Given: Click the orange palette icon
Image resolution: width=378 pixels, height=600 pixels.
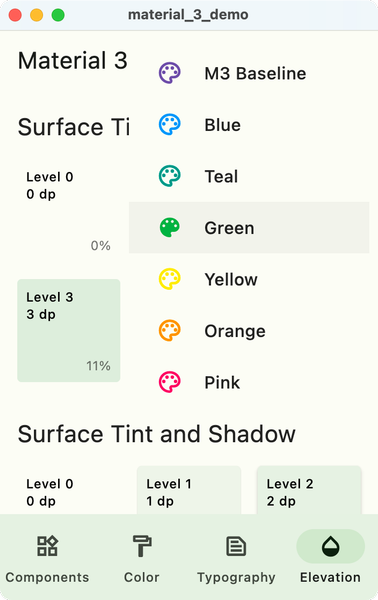Looking at the screenshot, I should coord(169,331).
